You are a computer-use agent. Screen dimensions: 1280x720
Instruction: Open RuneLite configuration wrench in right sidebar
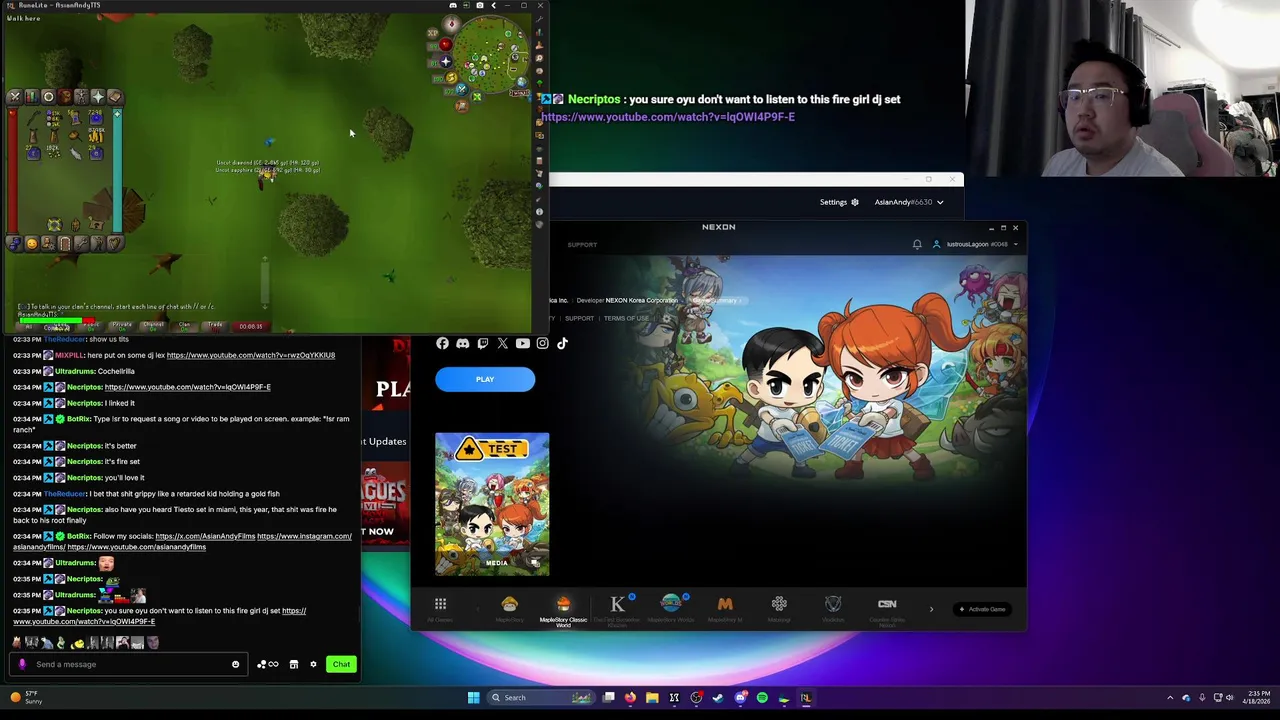539,20
